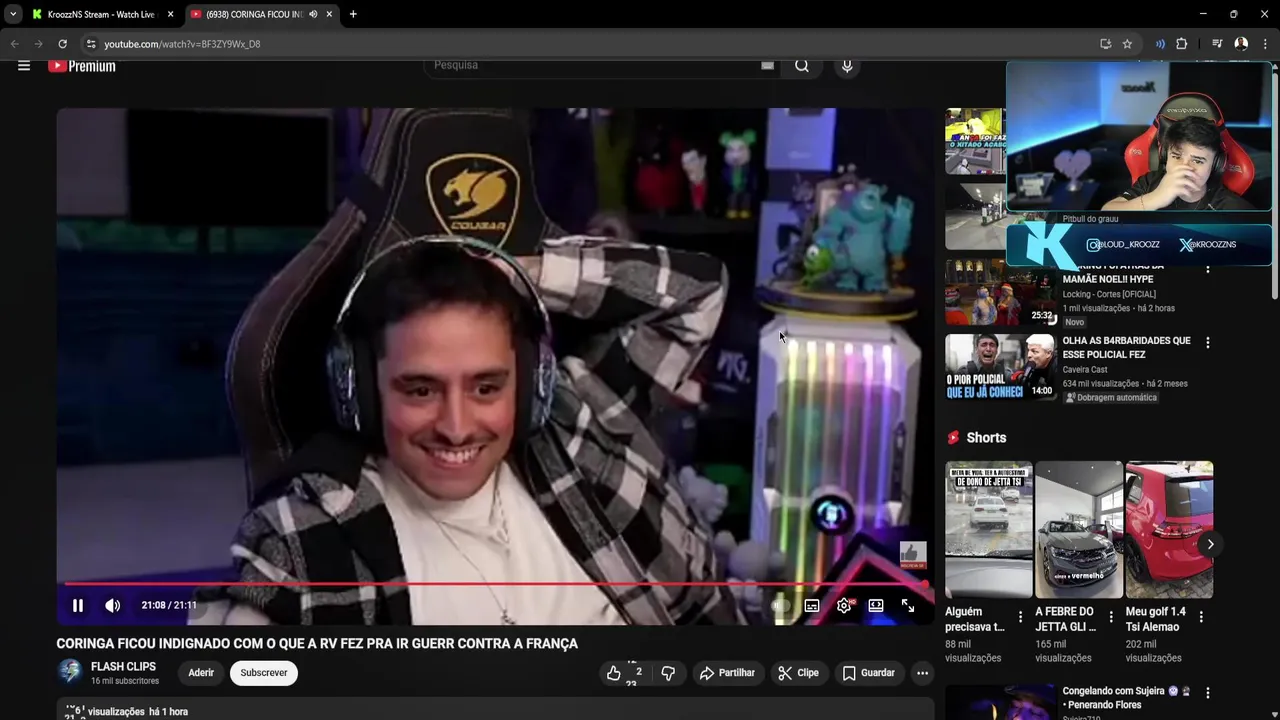Screen dimensions: 1280x720
Task: Open the 'A FEBRE DO JETTA' short thumbnail
Action: [1079, 529]
